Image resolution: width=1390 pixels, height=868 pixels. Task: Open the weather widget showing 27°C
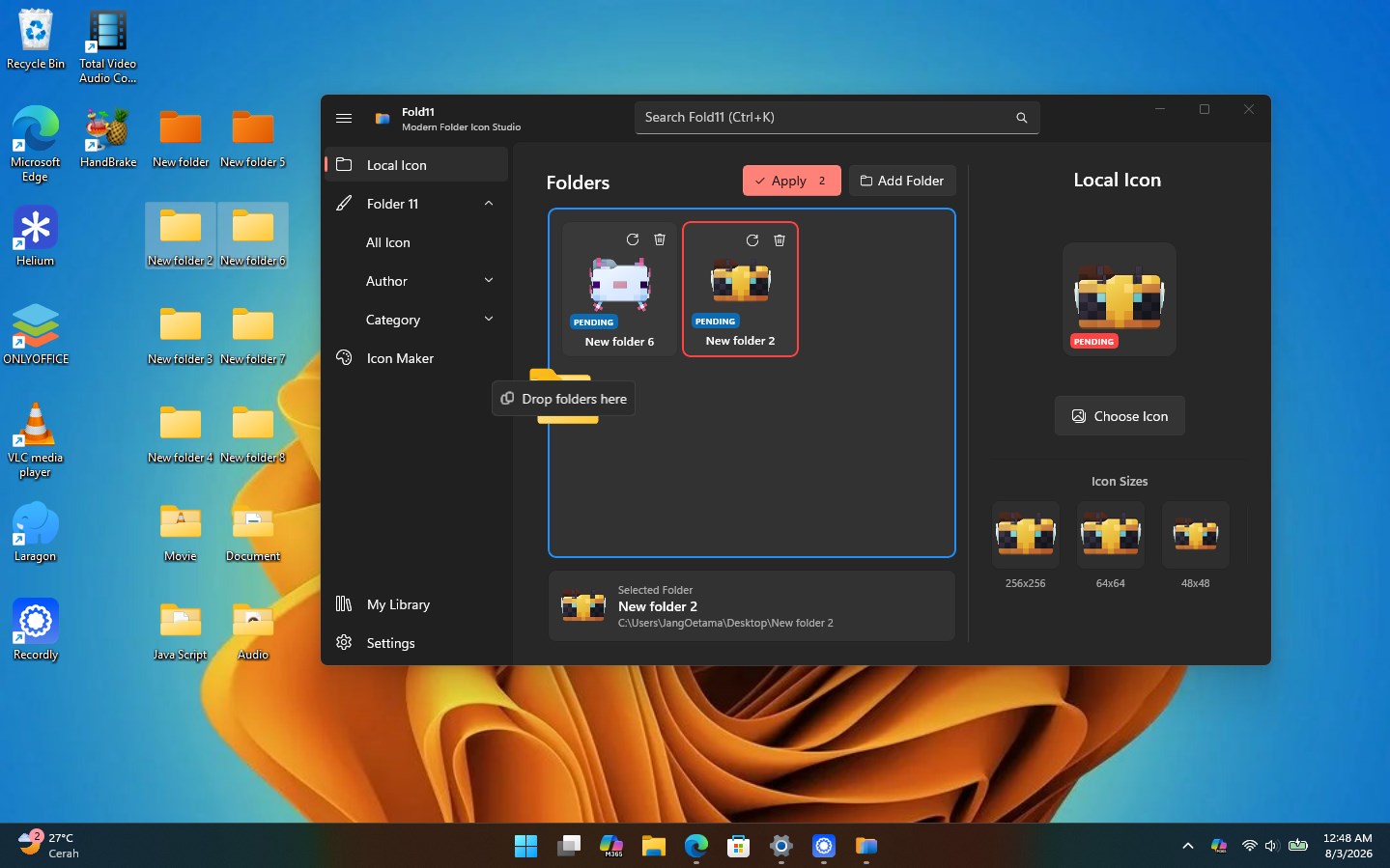point(50,846)
